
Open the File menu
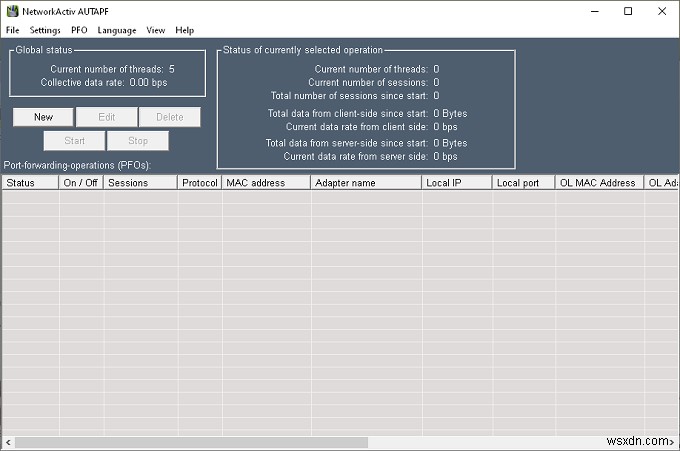[12, 30]
